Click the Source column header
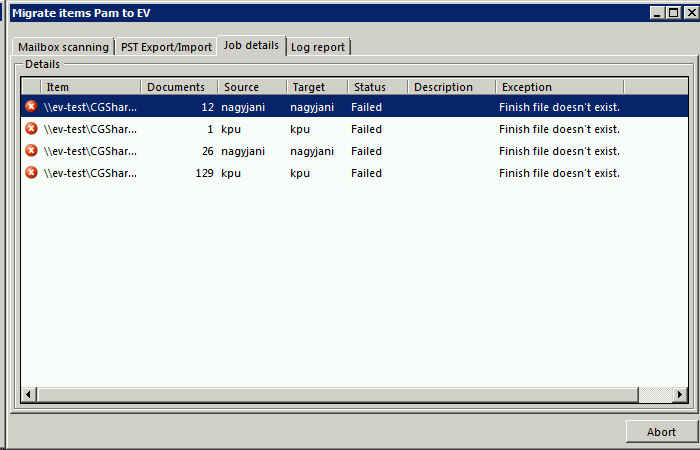The height and width of the screenshot is (450, 700). [251, 87]
